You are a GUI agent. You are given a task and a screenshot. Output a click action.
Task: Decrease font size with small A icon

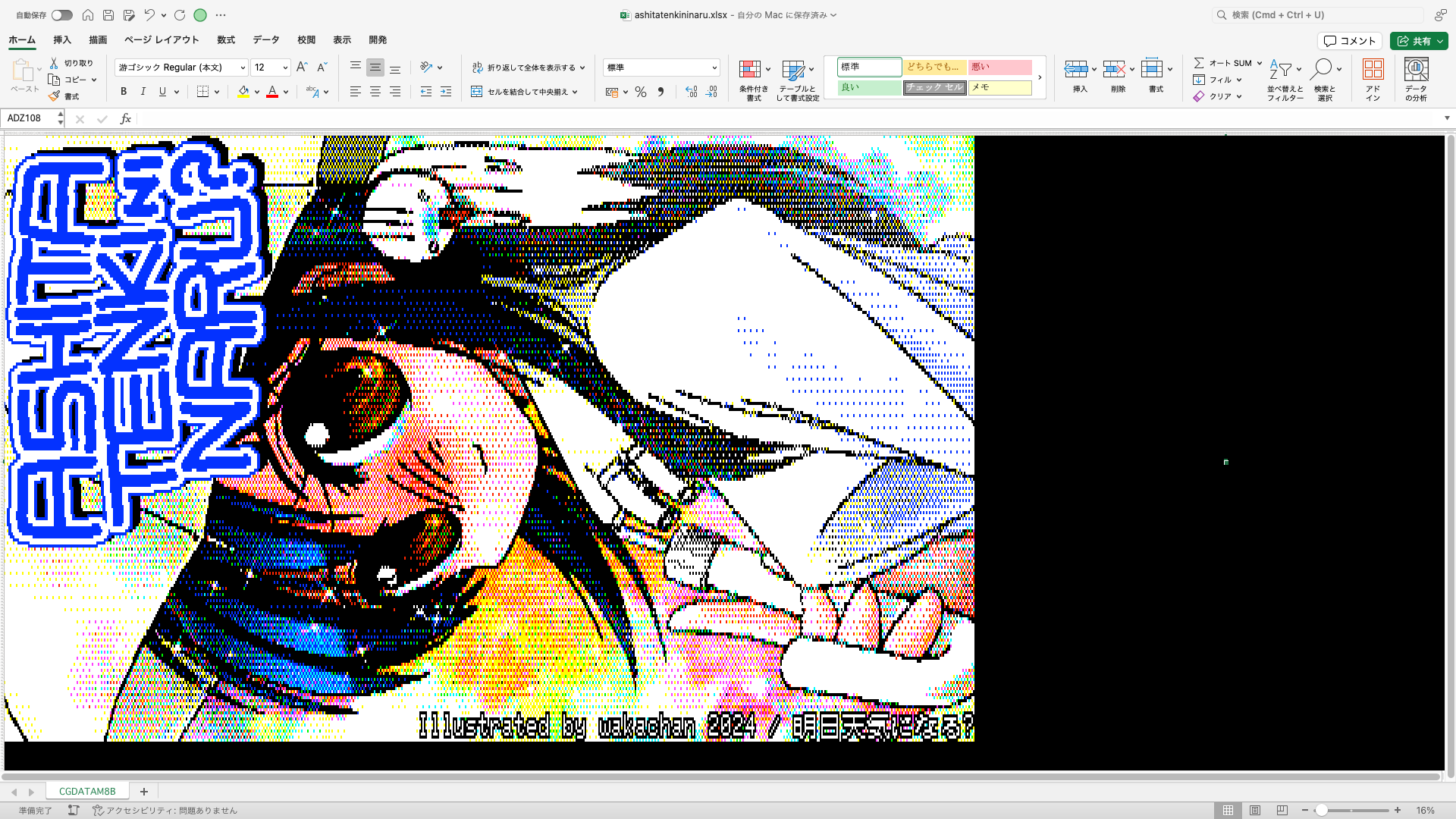pyautogui.click(x=322, y=67)
